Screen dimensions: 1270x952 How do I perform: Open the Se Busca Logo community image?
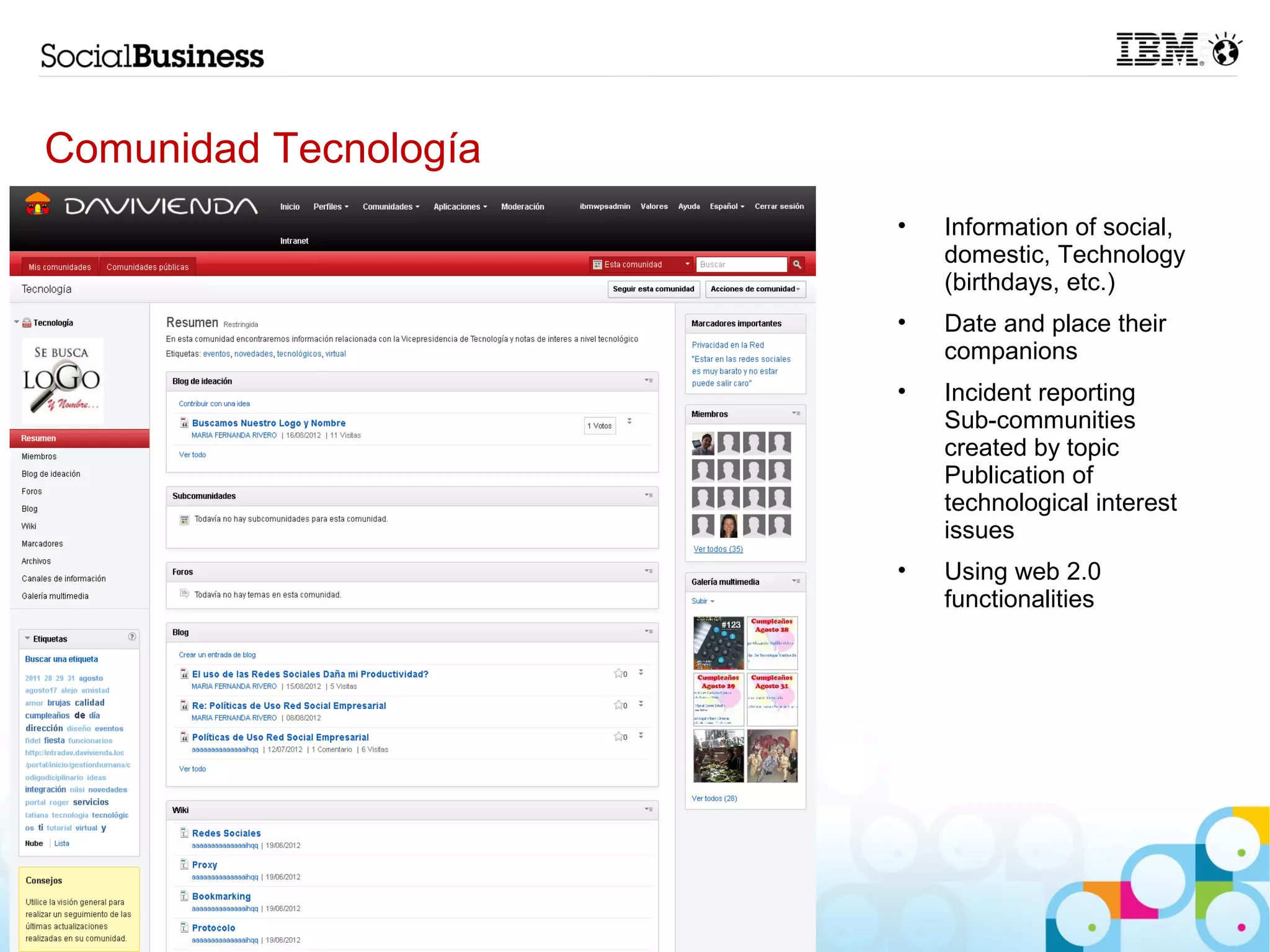63,381
